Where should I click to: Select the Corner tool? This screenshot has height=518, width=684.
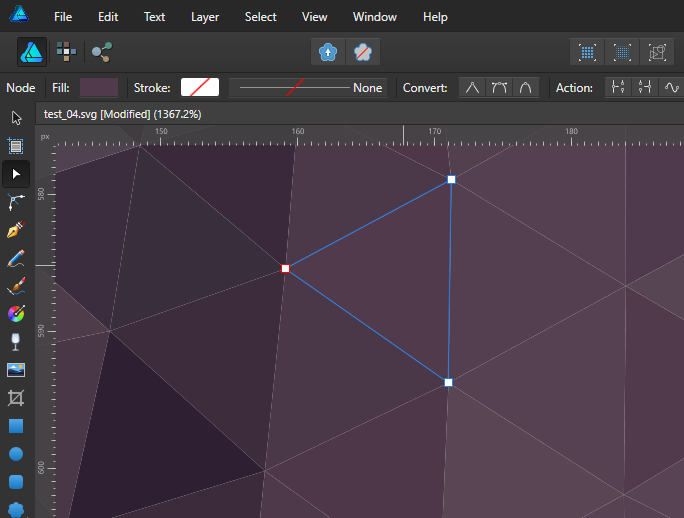(x=16, y=202)
